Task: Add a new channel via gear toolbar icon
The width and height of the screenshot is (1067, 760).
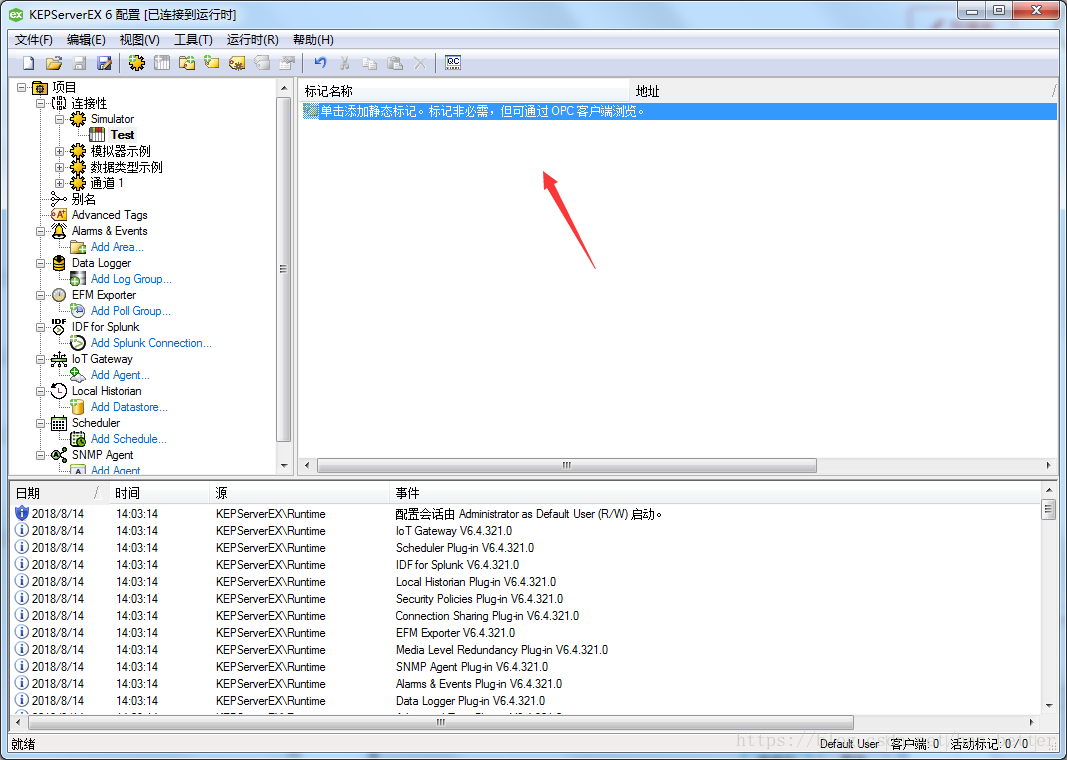Action: [x=137, y=63]
